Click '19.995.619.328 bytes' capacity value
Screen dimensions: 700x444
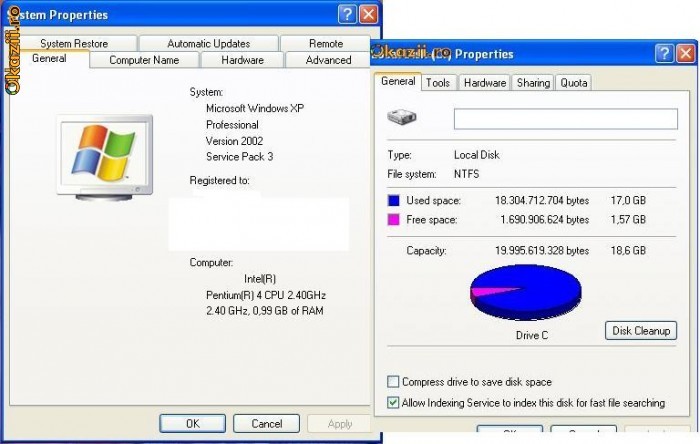coord(542,250)
